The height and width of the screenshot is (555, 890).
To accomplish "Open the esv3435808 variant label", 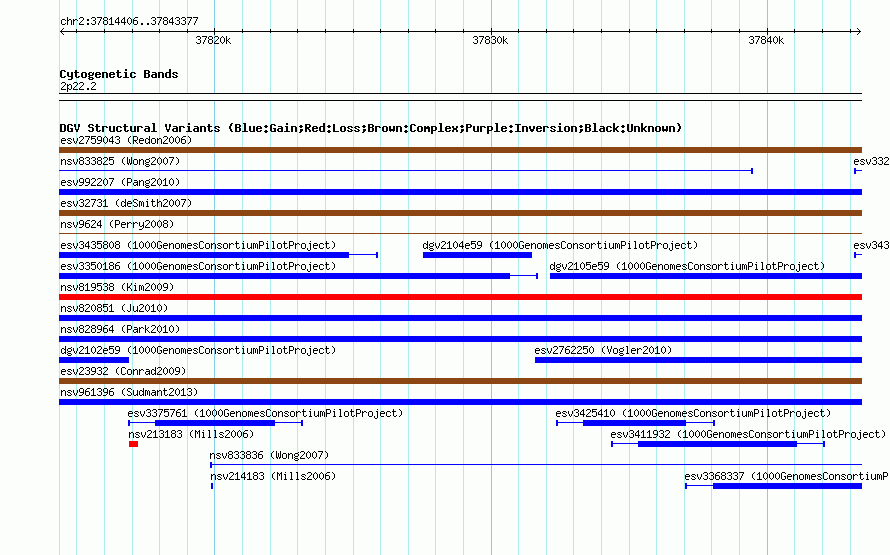I will coord(198,245).
